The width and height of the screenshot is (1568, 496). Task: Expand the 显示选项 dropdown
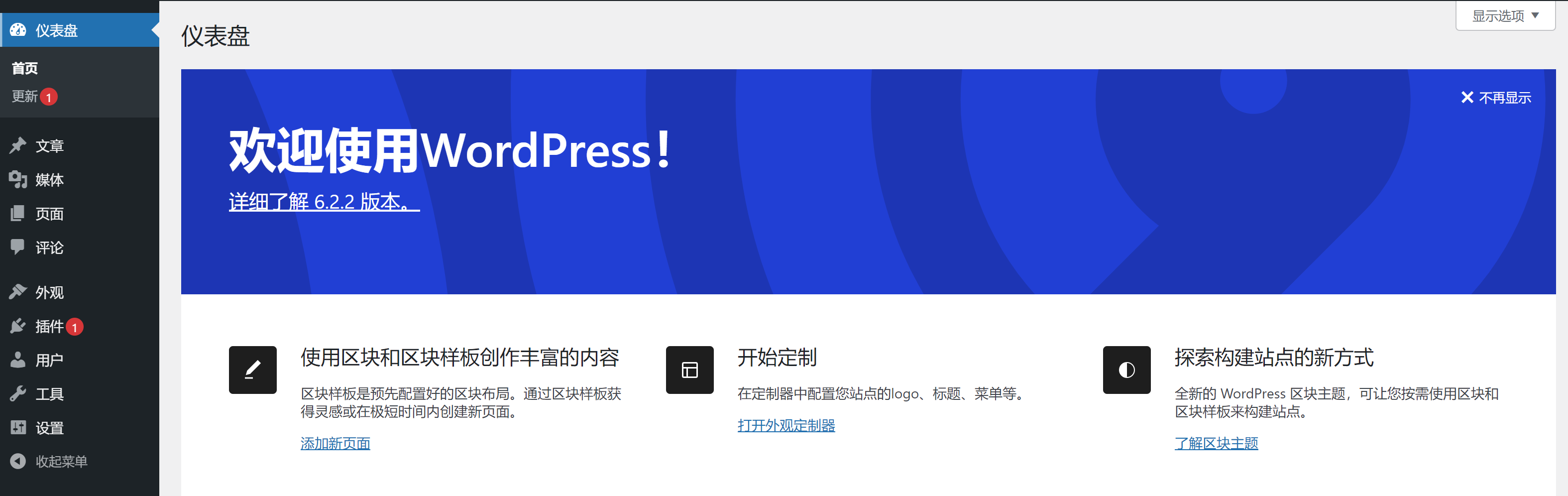click(x=1505, y=16)
